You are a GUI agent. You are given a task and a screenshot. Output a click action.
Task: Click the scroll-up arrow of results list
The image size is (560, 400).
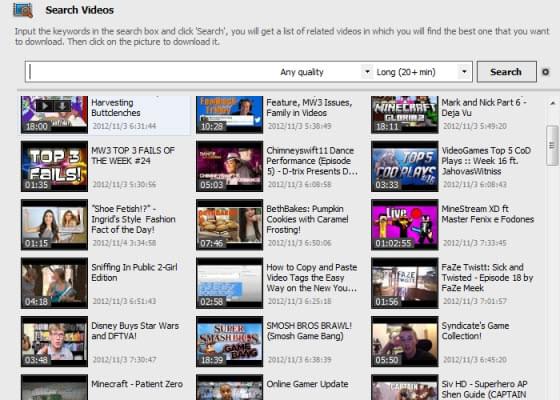point(552,103)
